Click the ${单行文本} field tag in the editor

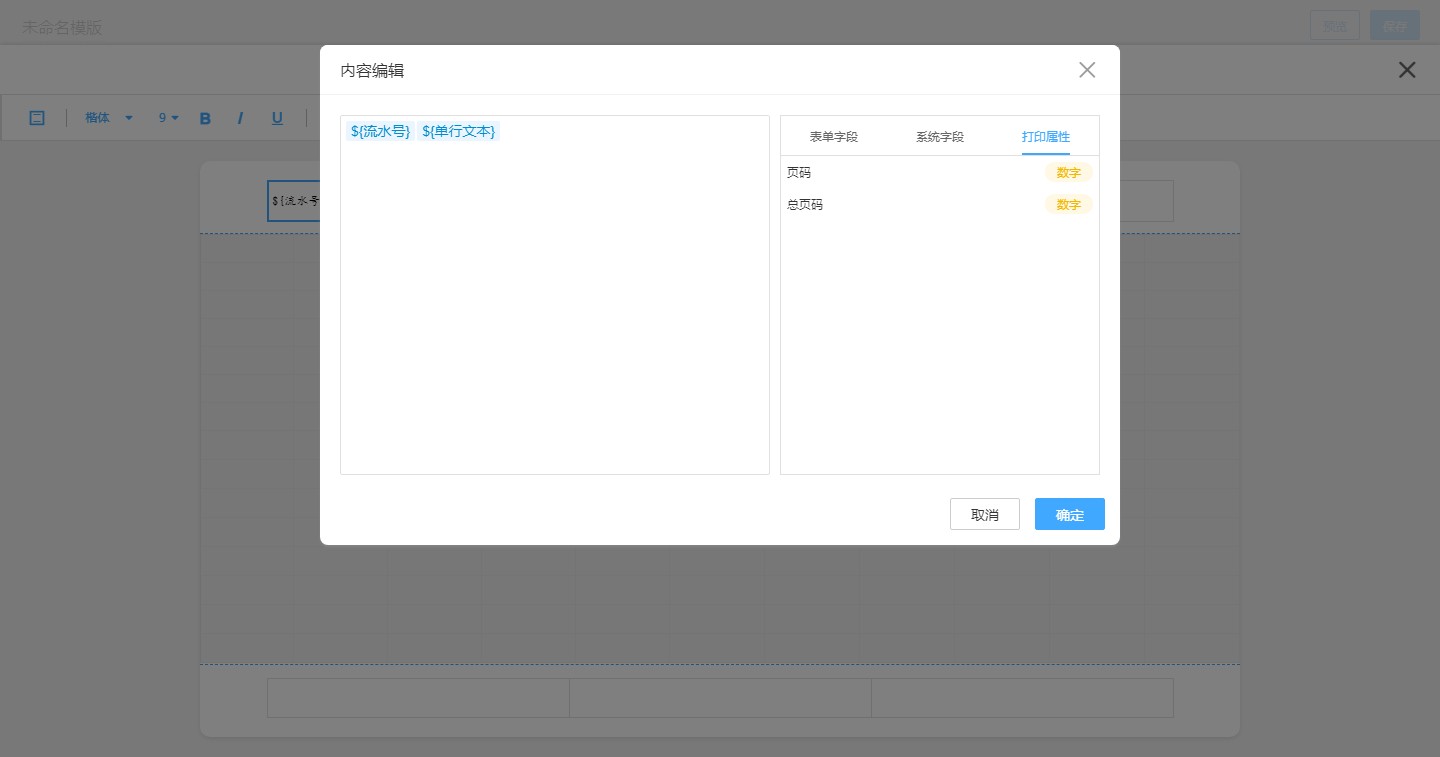coord(458,131)
